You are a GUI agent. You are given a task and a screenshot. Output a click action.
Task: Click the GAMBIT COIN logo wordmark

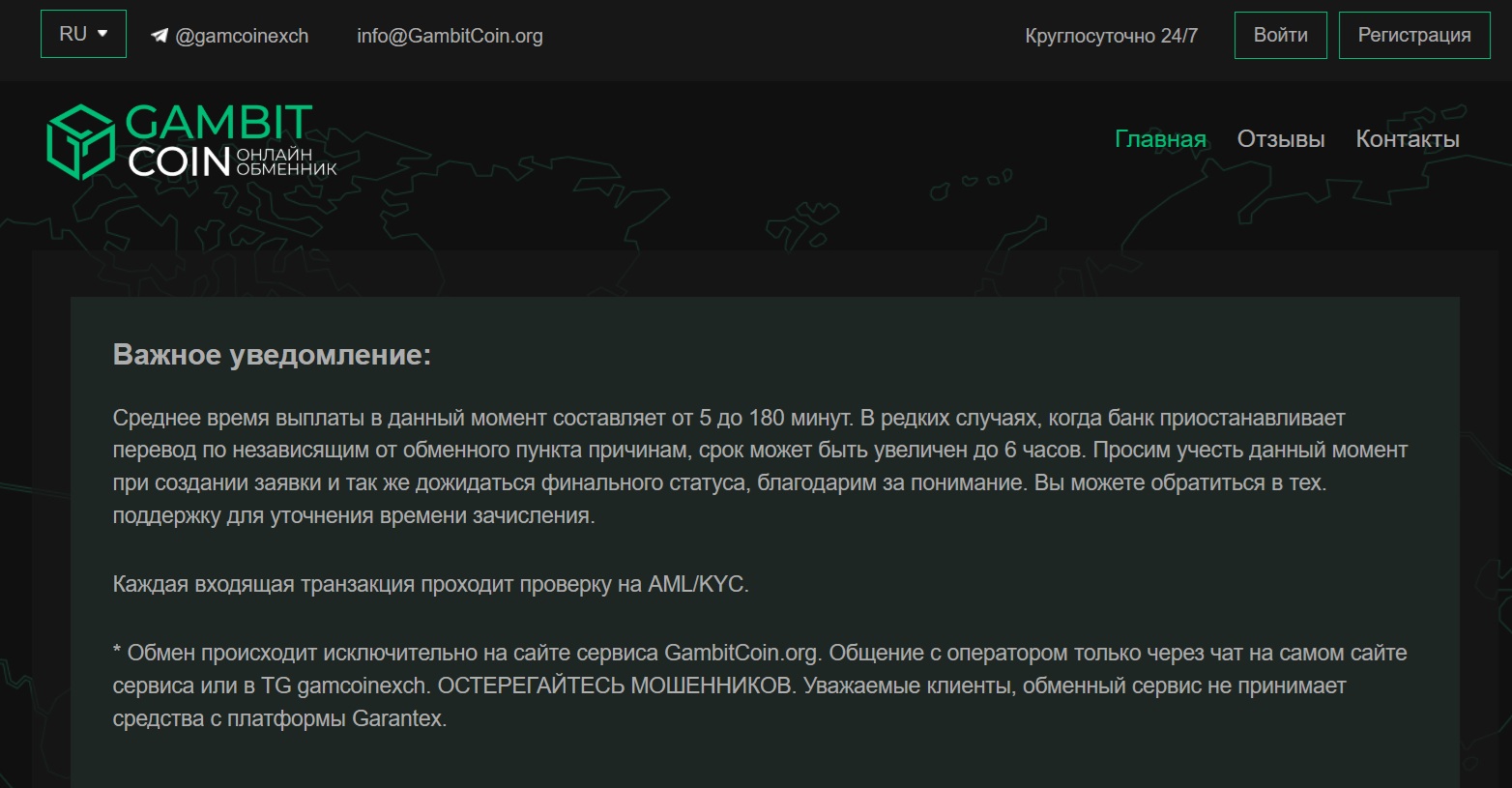(x=230, y=141)
